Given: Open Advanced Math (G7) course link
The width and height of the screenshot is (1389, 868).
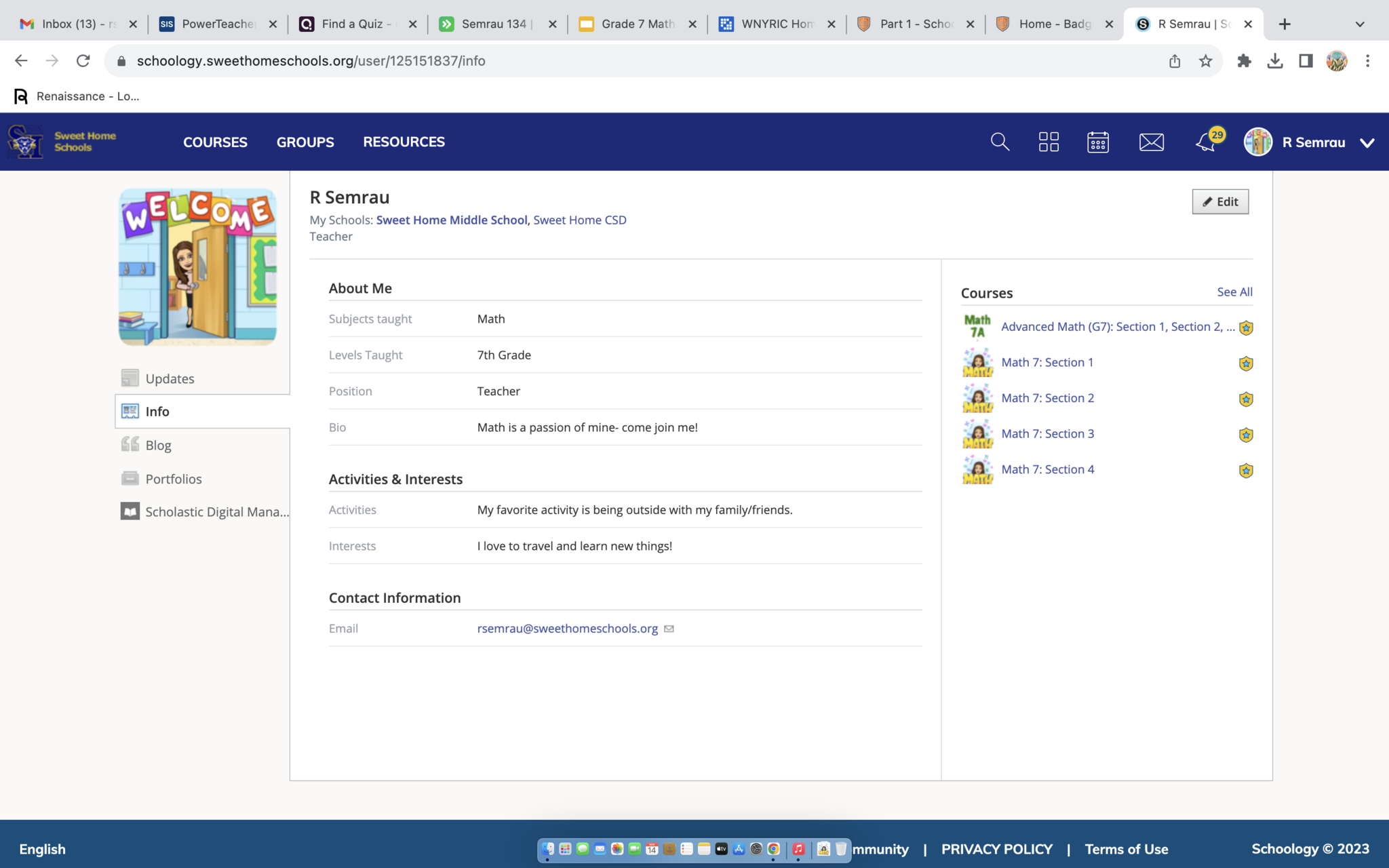Looking at the screenshot, I should point(1117,327).
